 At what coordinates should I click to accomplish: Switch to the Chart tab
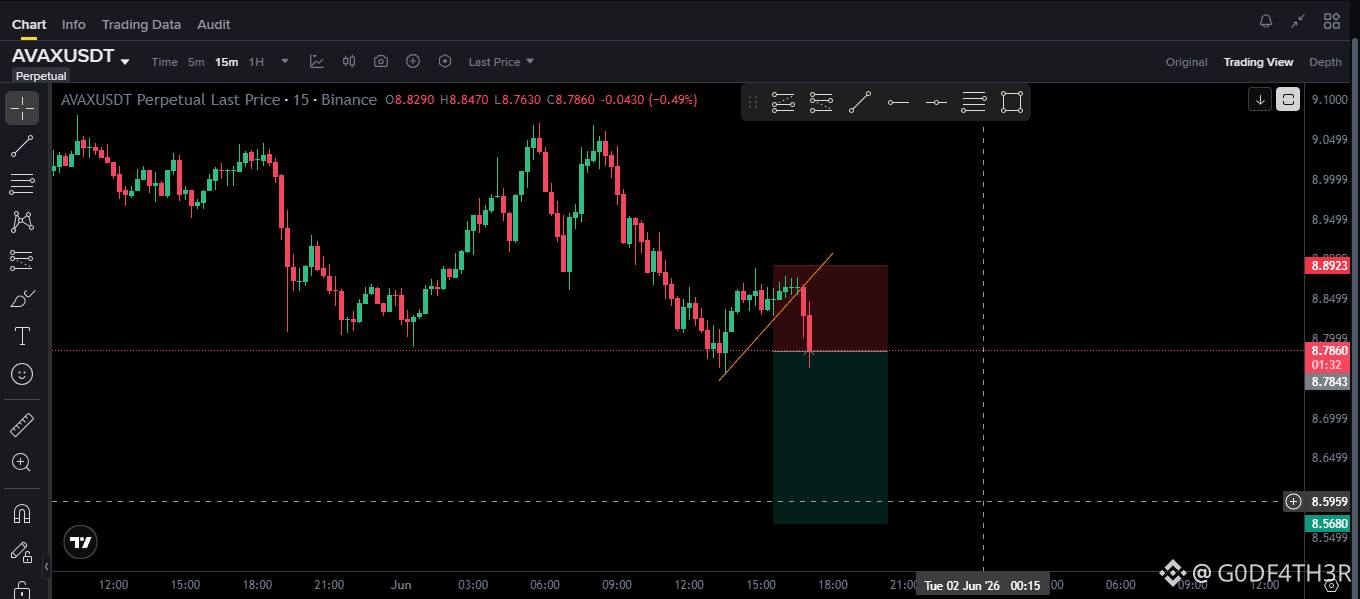(29, 24)
